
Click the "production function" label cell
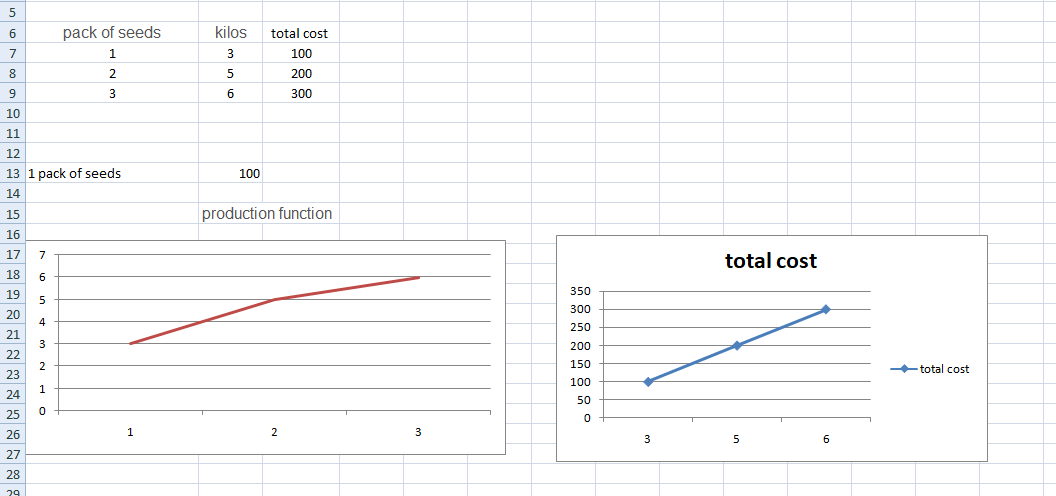coord(266,213)
